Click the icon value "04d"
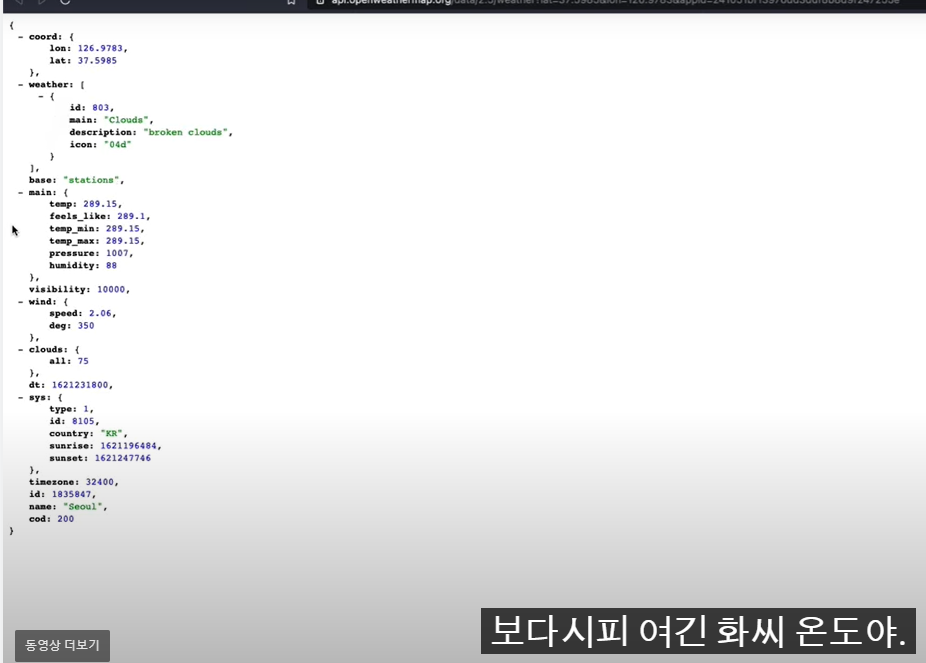 (117, 145)
